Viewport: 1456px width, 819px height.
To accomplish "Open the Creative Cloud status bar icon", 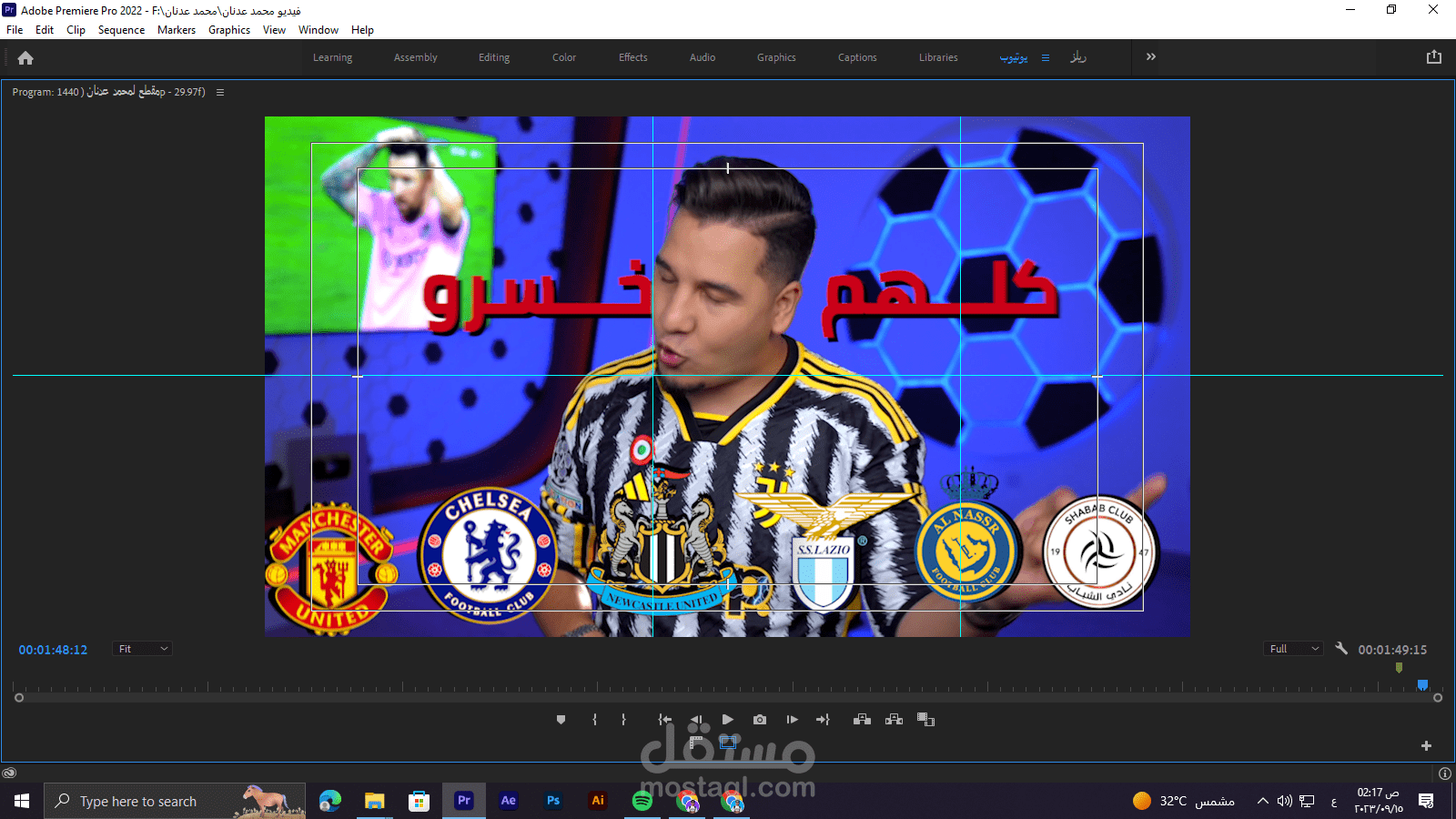I will pos(9,773).
